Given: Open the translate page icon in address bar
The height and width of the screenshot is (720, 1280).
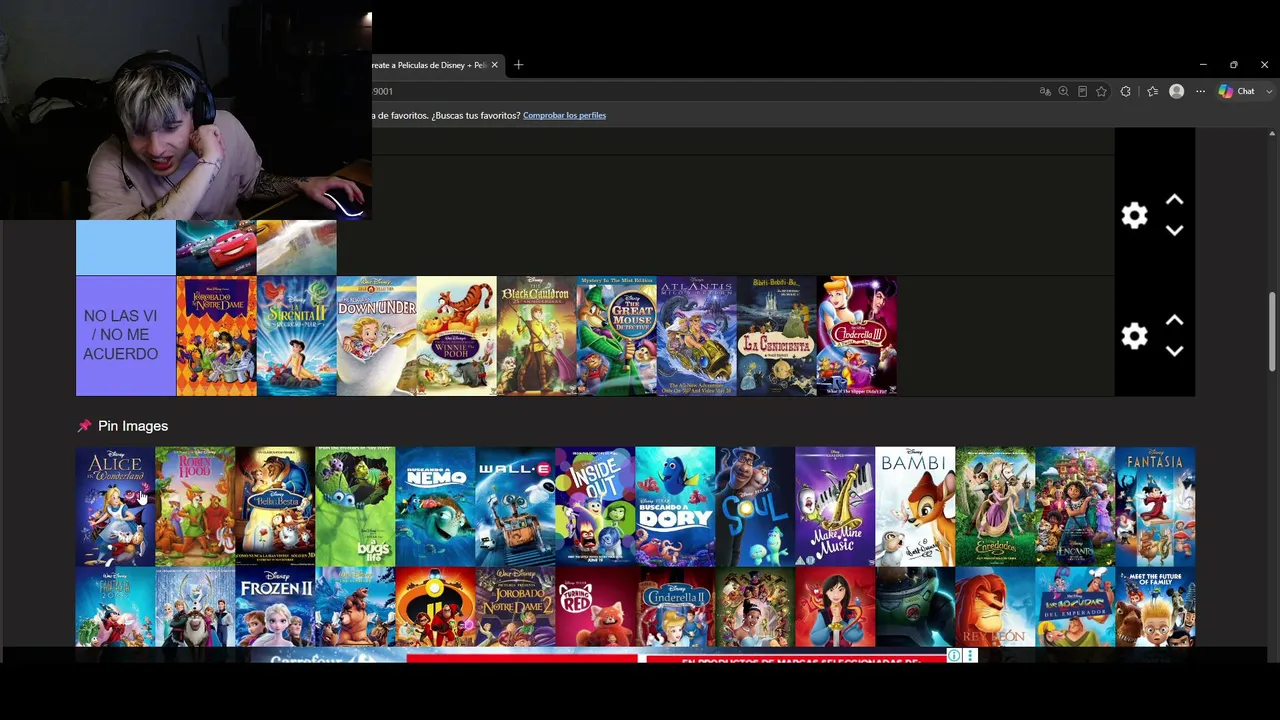Looking at the screenshot, I should pyautogui.click(x=1045, y=91).
